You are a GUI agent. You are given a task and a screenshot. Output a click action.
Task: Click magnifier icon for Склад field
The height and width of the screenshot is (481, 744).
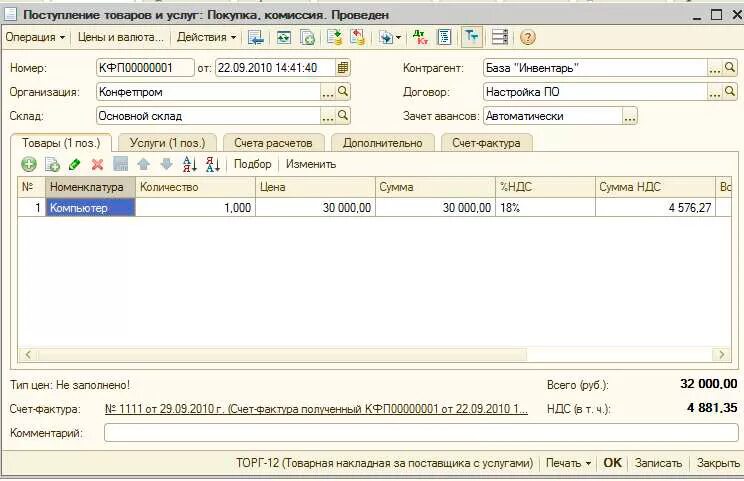click(x=343, y=115)
